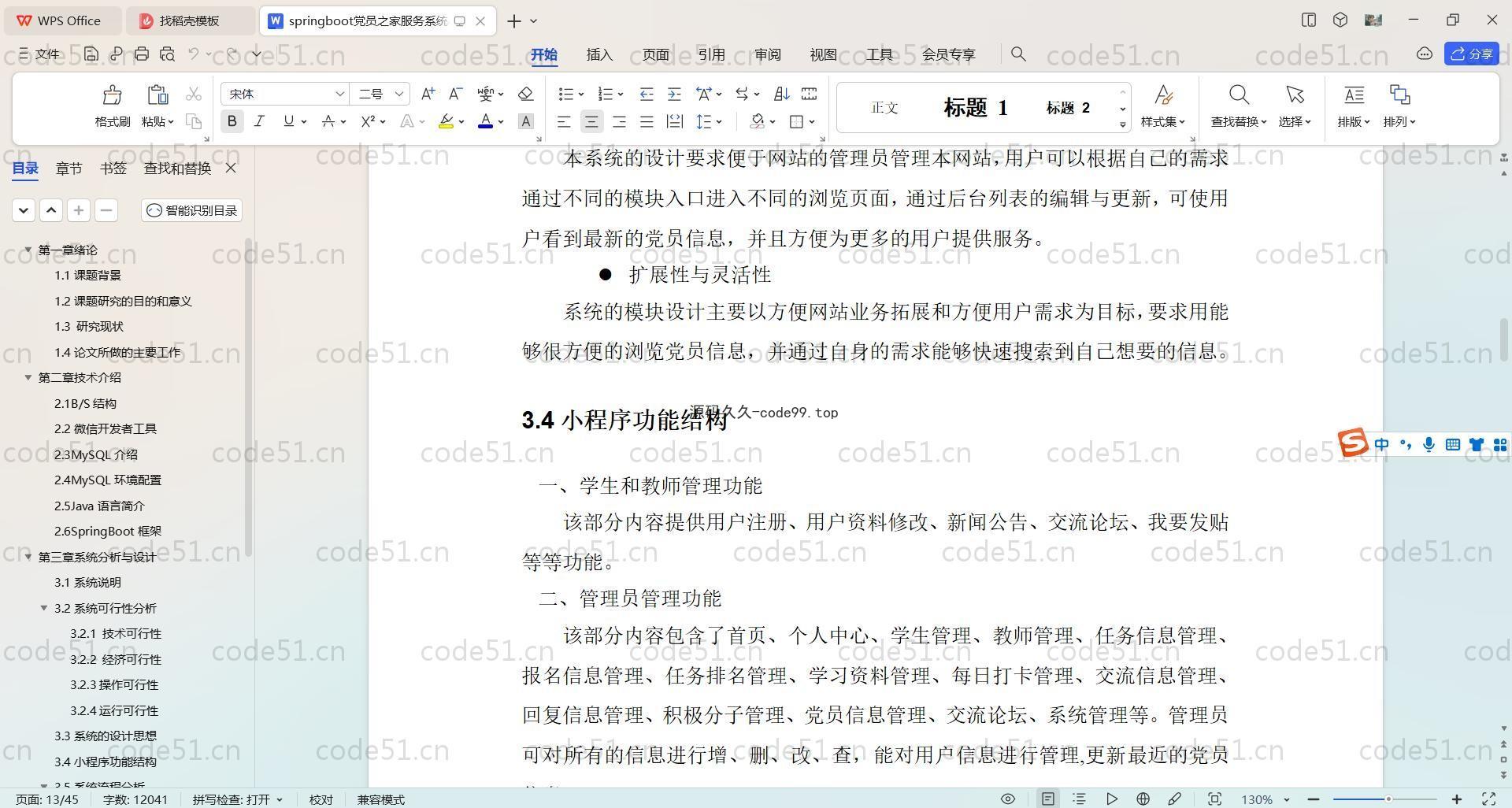Jump to 2.6SpringBoot 框架 in outline
The width and height of the screenshot is (1512, 808).
pyautogui.click(x=108, y=531)
